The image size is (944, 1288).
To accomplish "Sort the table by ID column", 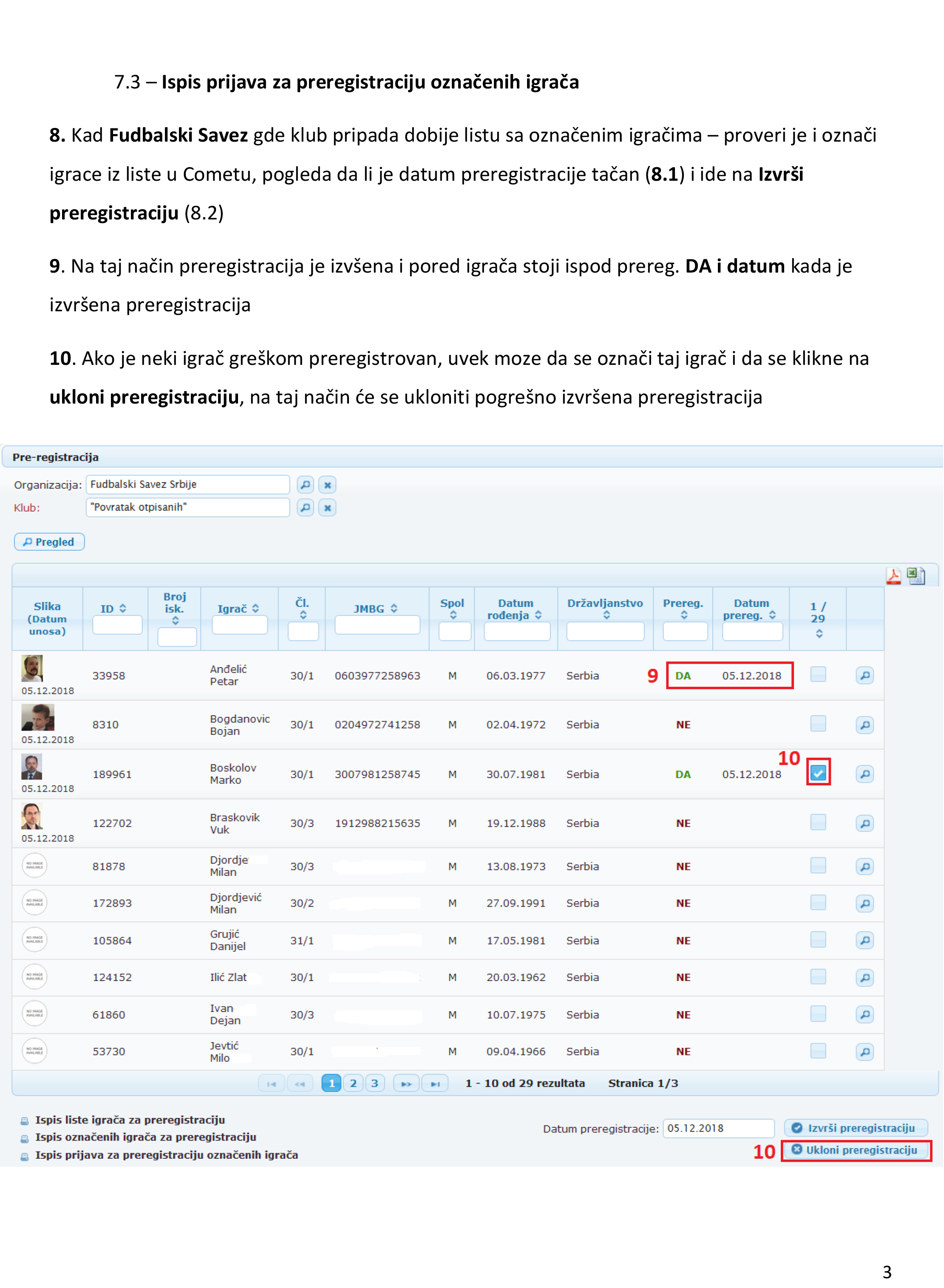I will point(122,609).
